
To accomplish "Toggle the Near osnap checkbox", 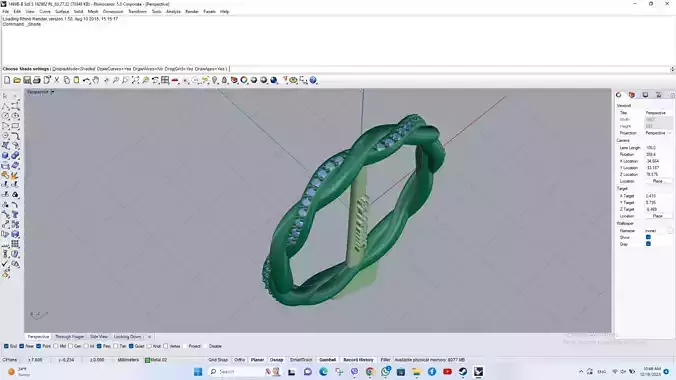I will click(22, 346).
